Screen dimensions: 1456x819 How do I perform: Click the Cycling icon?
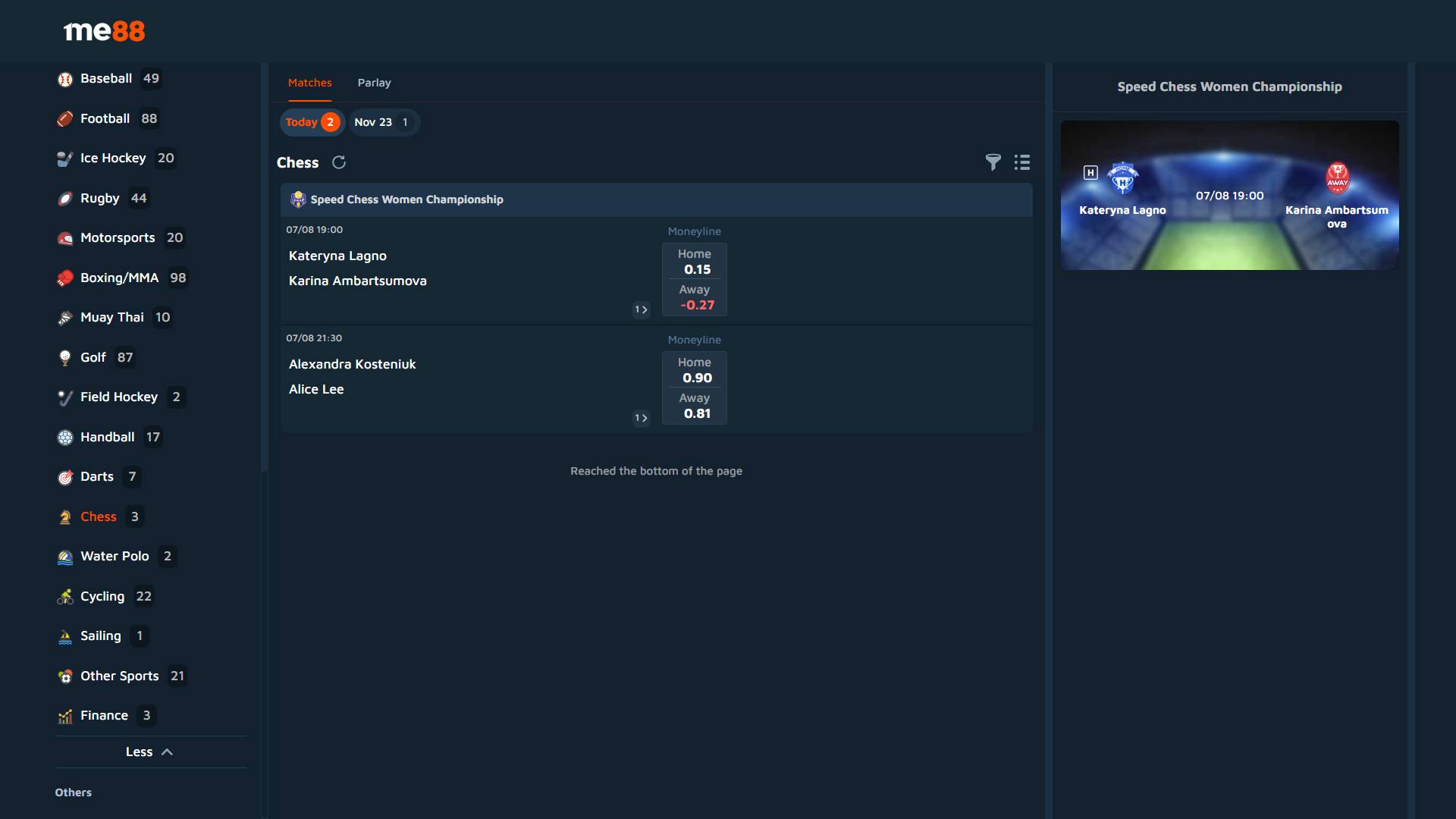[65, 597]
